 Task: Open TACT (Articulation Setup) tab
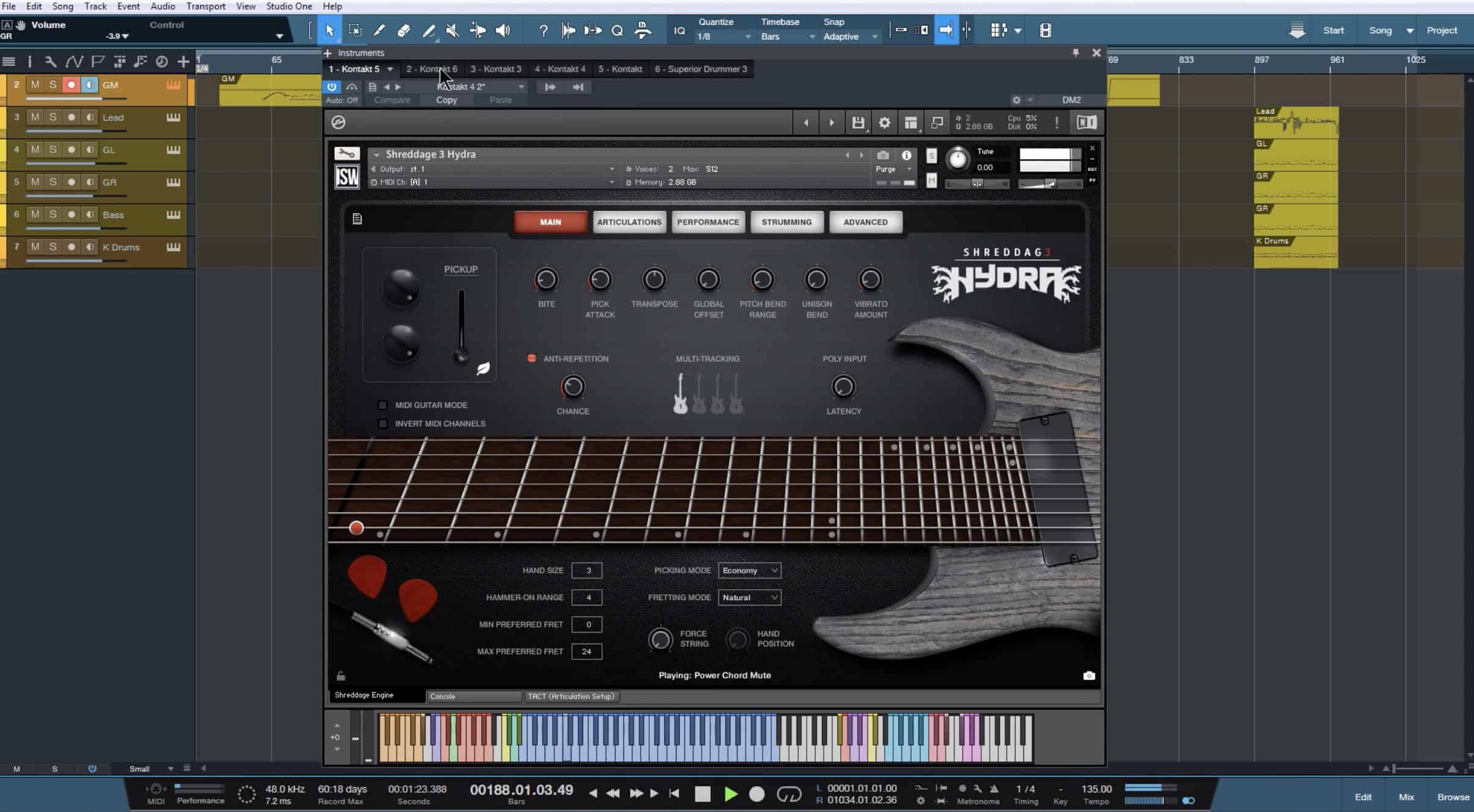(572, 696)
